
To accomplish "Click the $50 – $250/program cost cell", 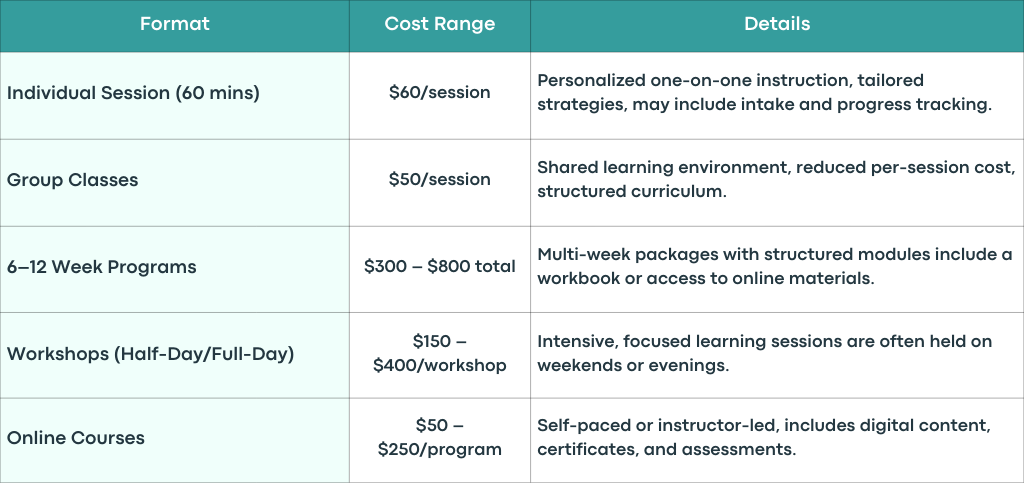I will (440, 441).
